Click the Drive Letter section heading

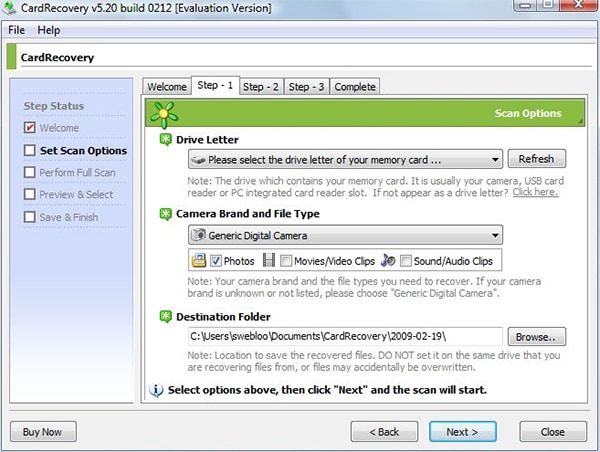pos(207,140)
